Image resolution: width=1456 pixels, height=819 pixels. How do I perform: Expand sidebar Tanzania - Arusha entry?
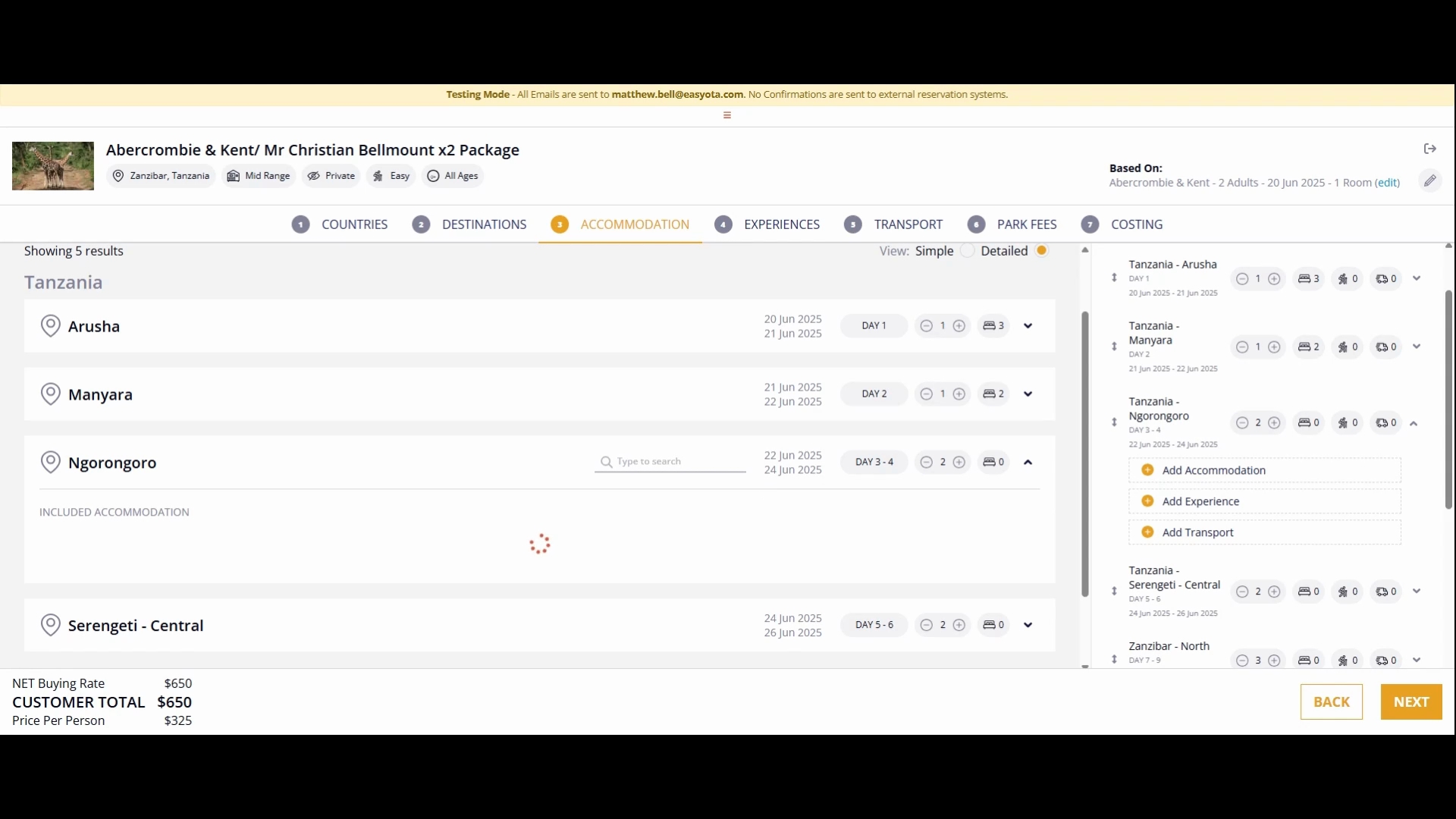1417,278
